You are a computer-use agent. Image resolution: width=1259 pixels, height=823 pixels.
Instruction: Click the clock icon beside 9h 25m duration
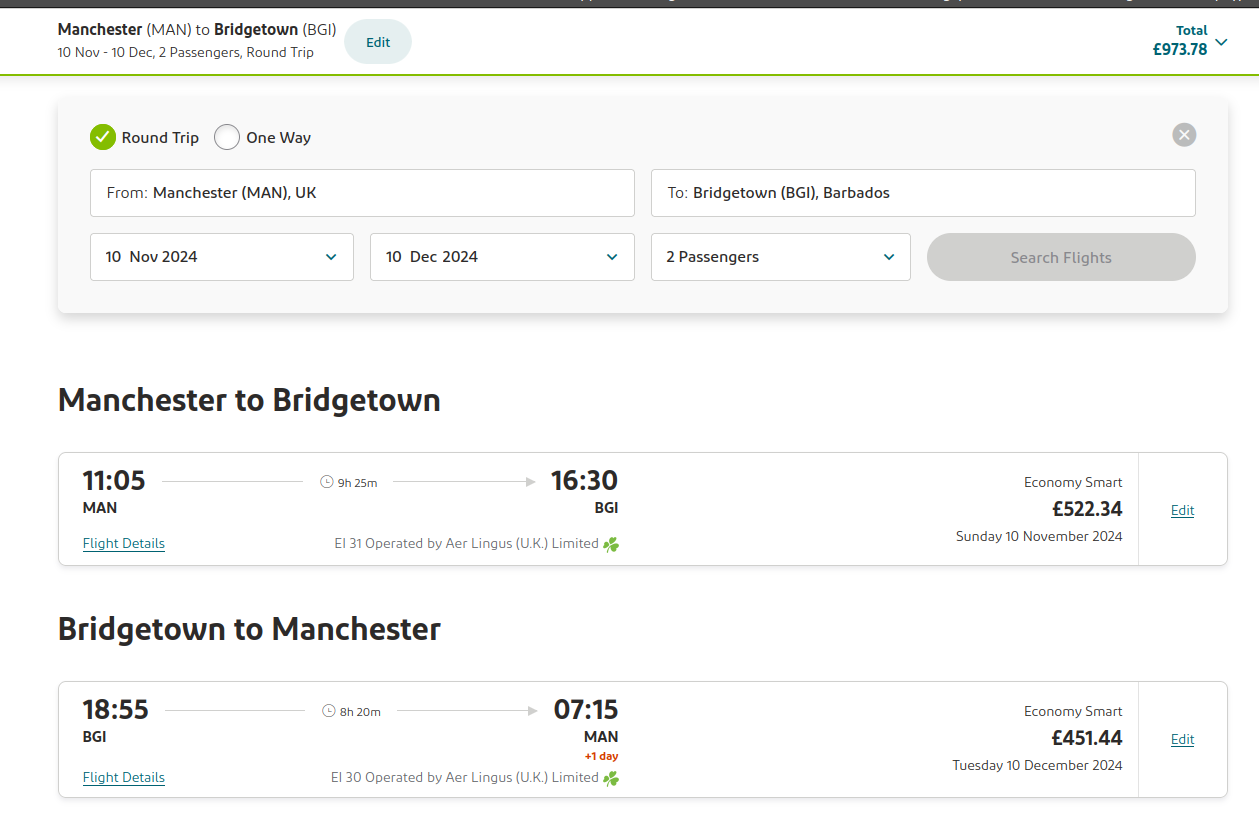(326, 482)
